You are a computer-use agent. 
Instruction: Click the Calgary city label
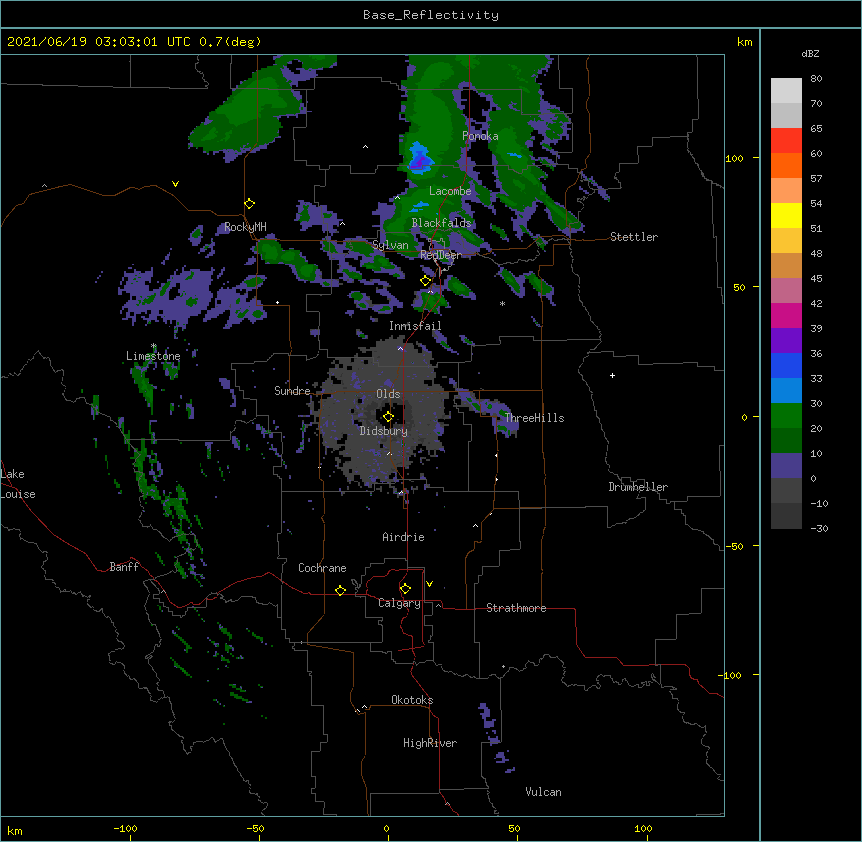(x=399, y=603)
